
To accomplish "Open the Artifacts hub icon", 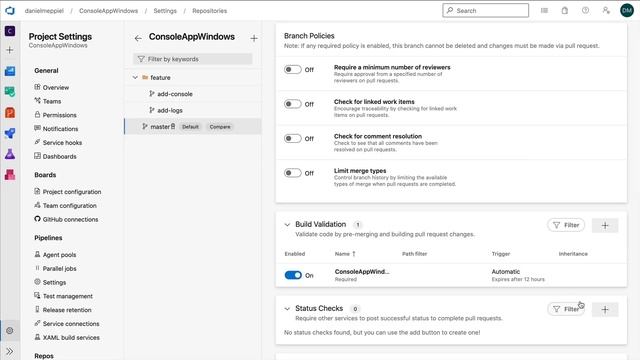I will coord(10,175).
